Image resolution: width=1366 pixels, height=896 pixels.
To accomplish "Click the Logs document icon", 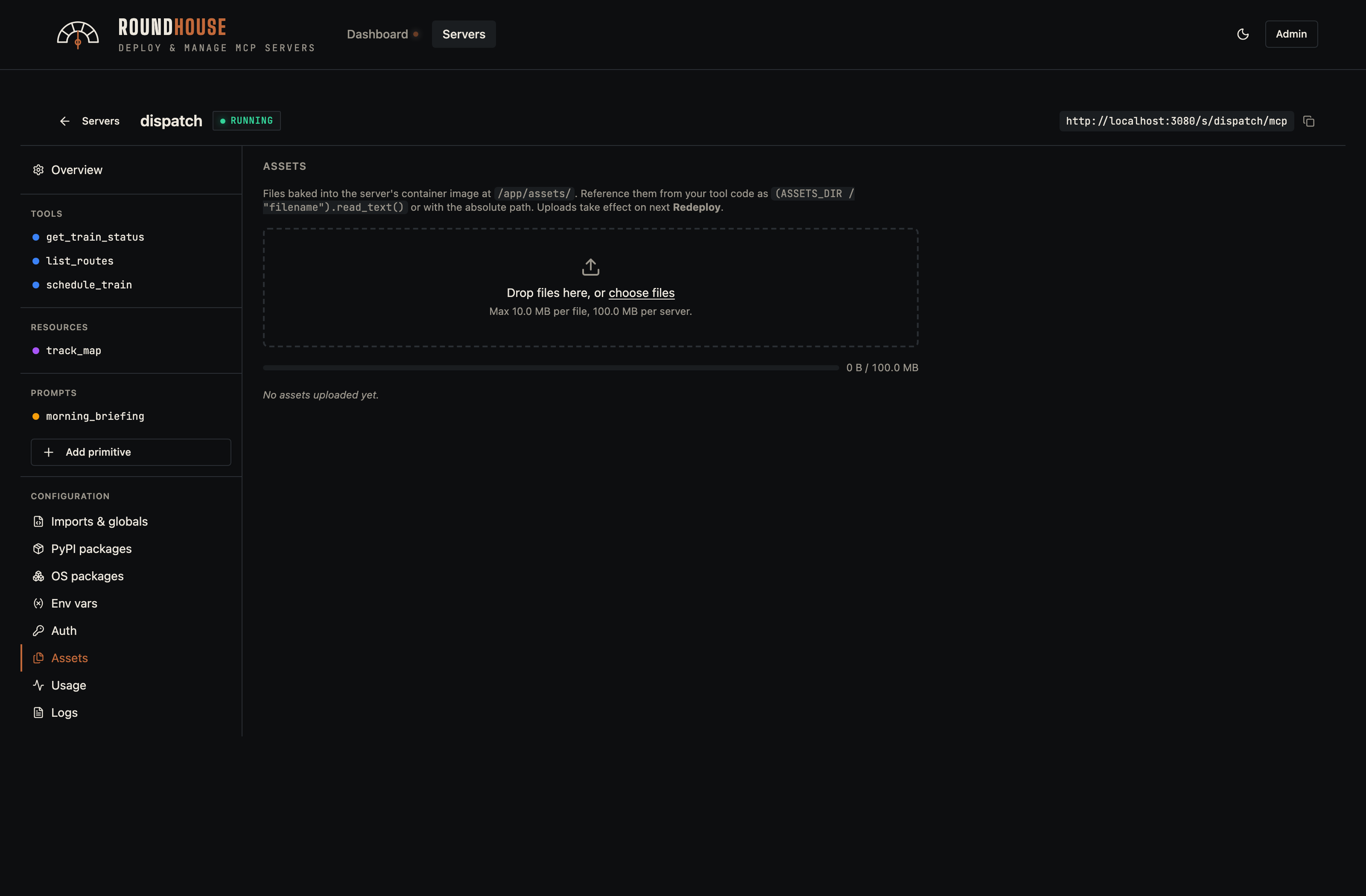I will 38,713.
